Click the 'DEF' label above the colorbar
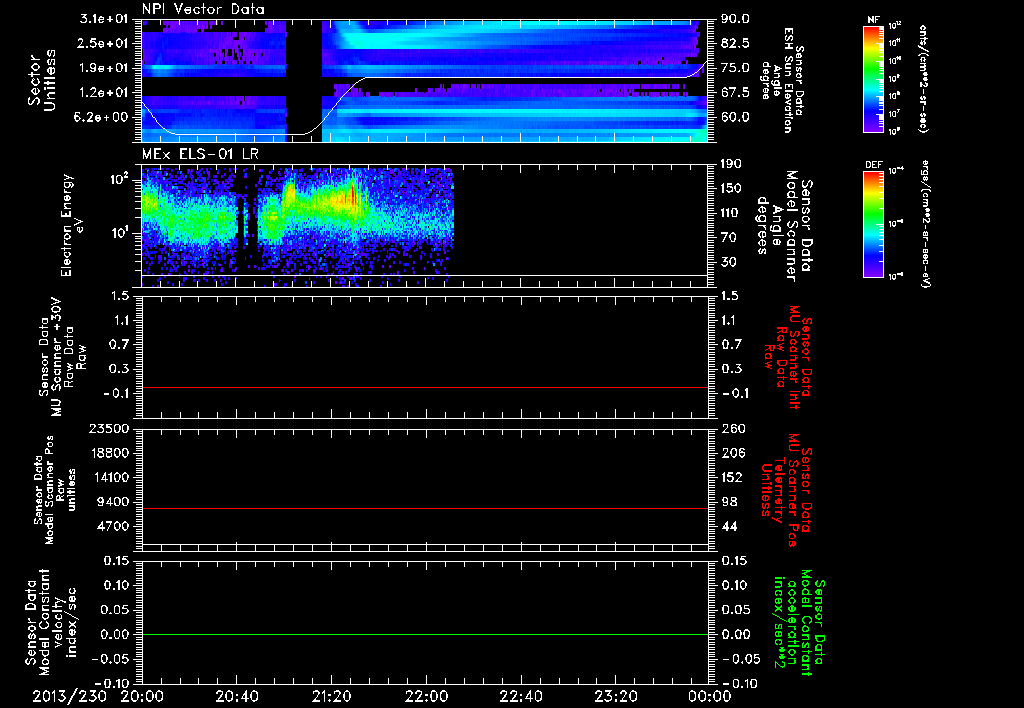Screen dimensions: 1024x708 pyautogui.click(x=873, y=165)
